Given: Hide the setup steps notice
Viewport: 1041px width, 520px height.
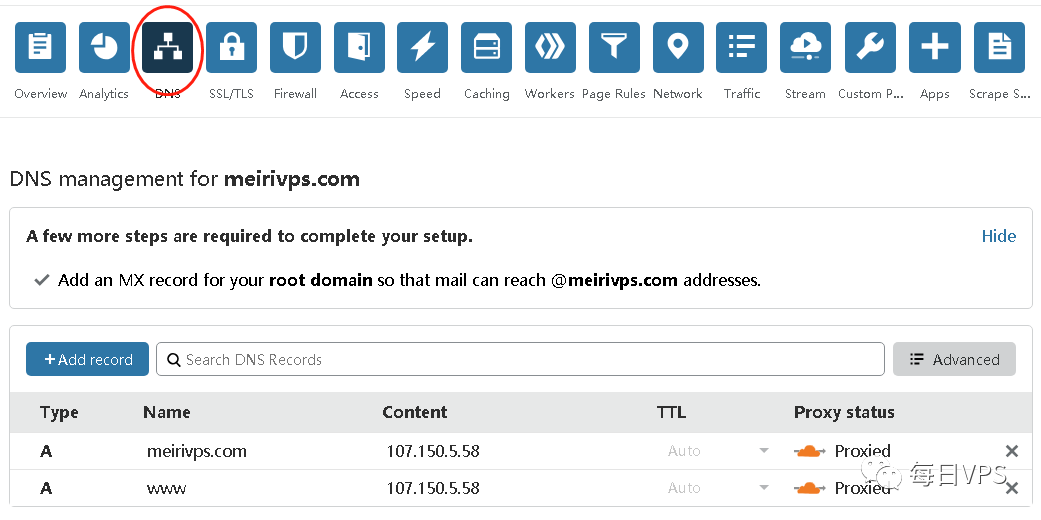Looking at the screenshot, I should click(x=998, y=236).
